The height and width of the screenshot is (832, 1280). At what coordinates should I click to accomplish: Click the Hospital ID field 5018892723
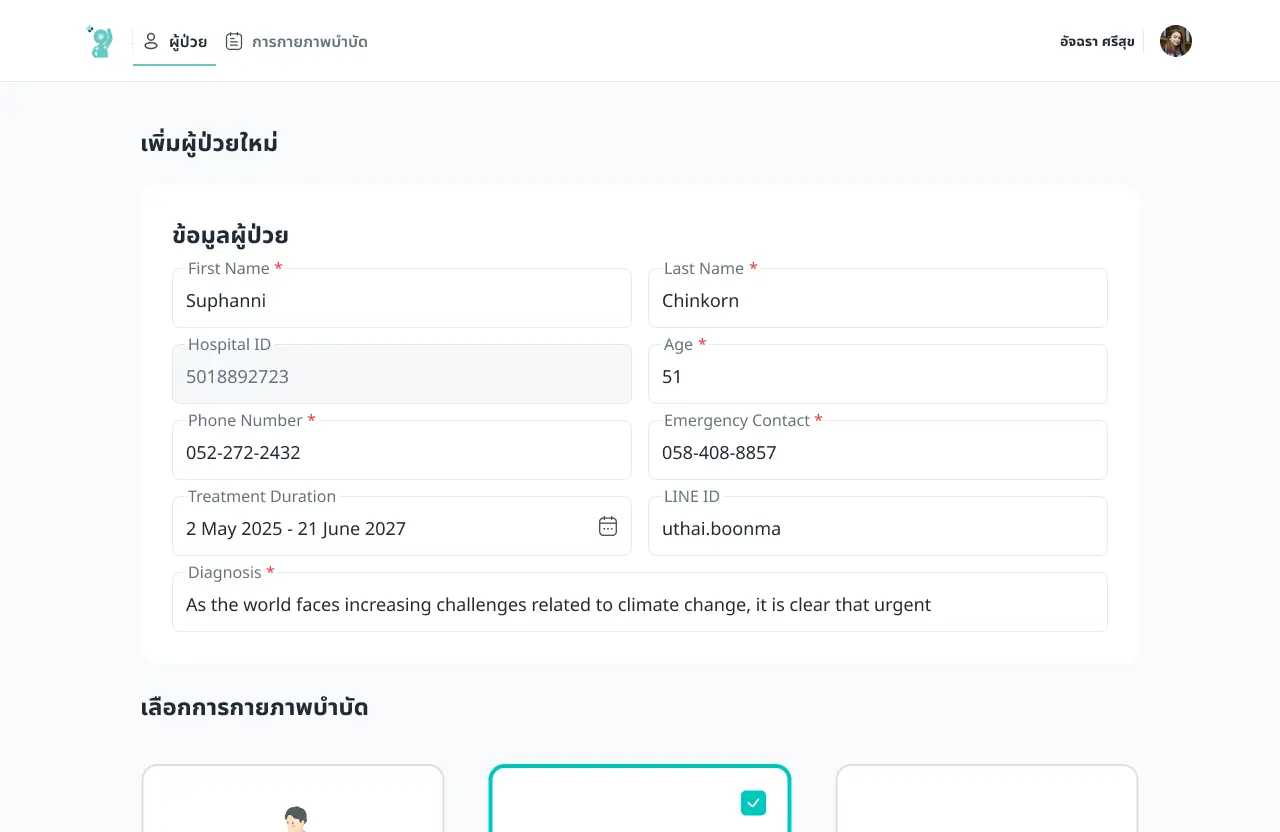tap(402, 374)
